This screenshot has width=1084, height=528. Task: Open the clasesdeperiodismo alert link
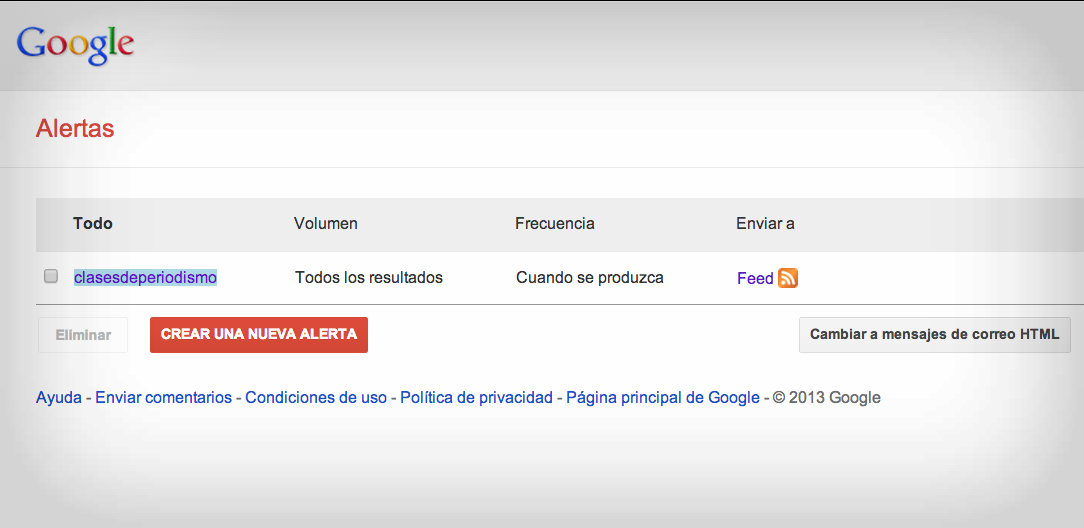point(145,277)
